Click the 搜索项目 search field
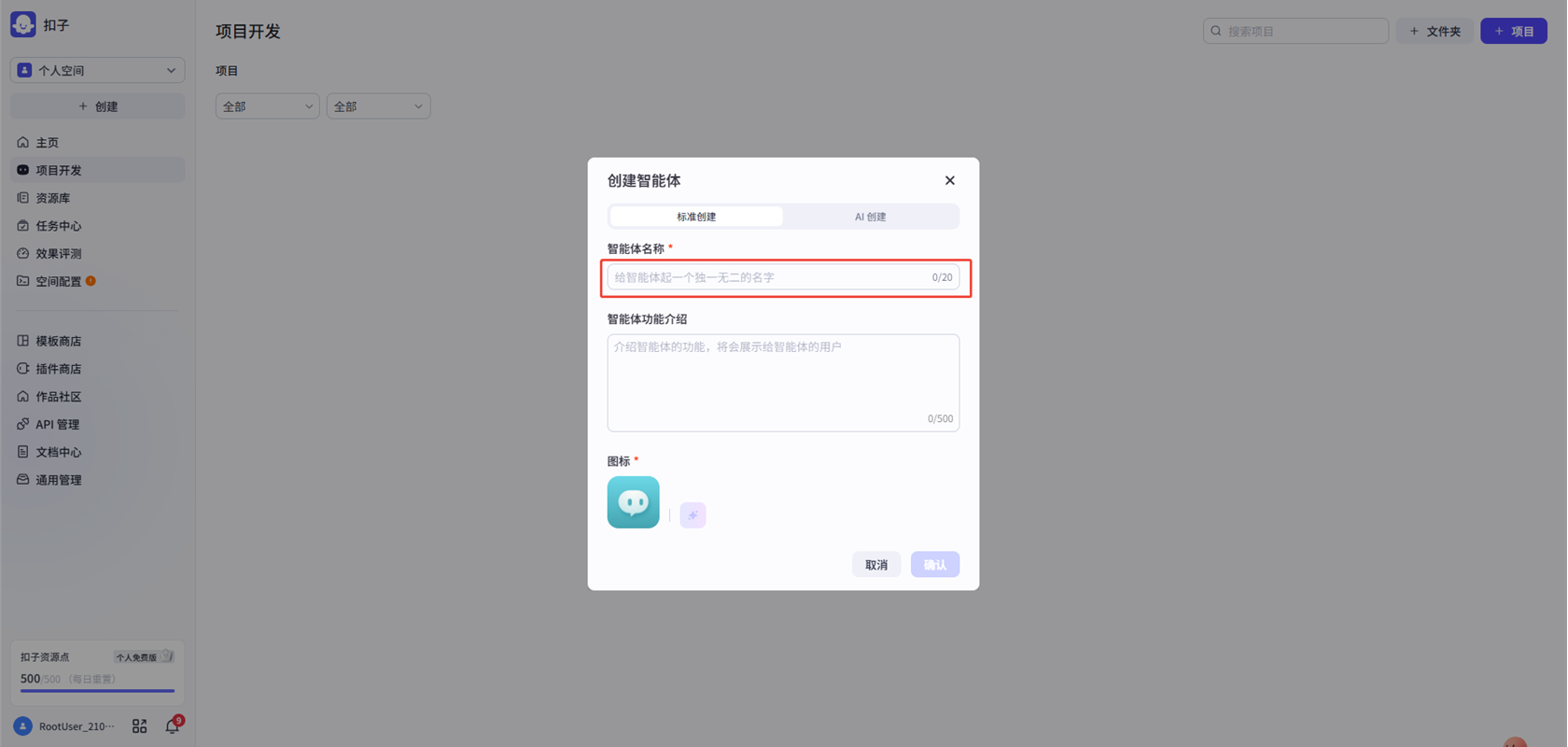 1296,31
